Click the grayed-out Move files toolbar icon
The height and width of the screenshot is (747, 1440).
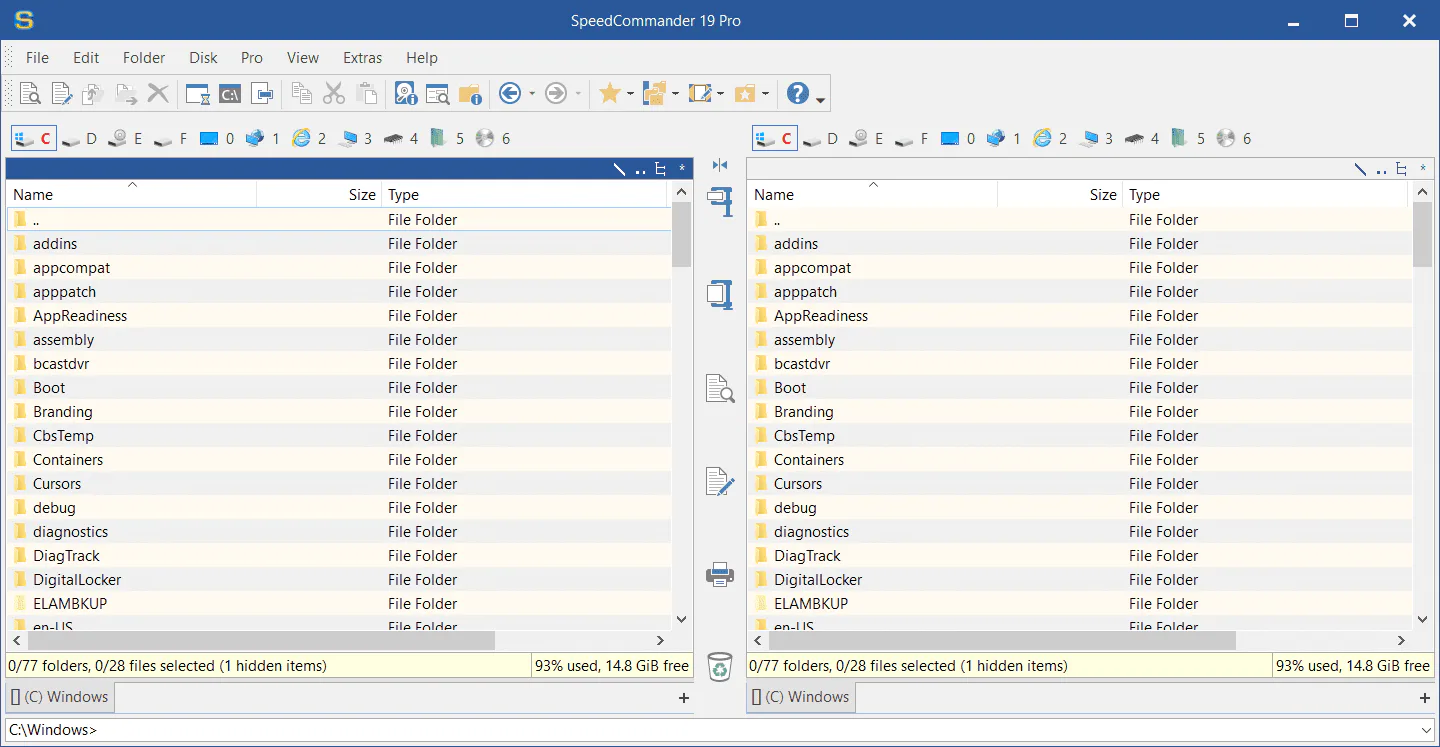pyautogui.click(x=126, y=94)
